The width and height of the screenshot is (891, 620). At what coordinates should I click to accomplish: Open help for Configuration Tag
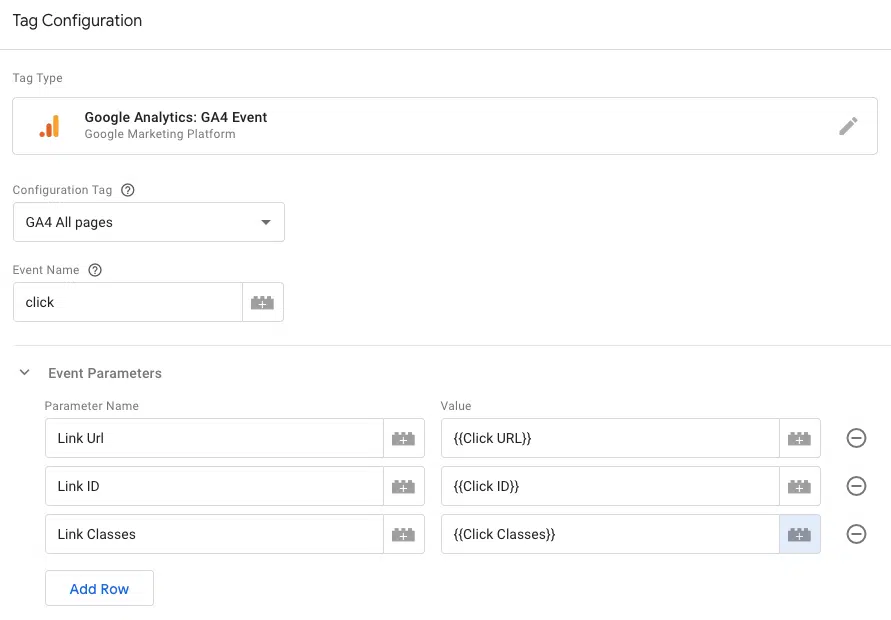click(x=128, y=190)
